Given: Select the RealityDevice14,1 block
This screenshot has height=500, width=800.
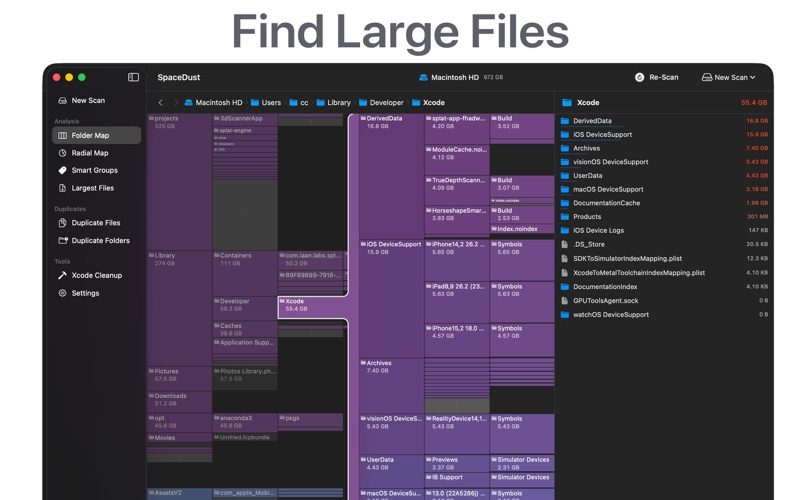Looking at the screenshot, I should (457, 433).
